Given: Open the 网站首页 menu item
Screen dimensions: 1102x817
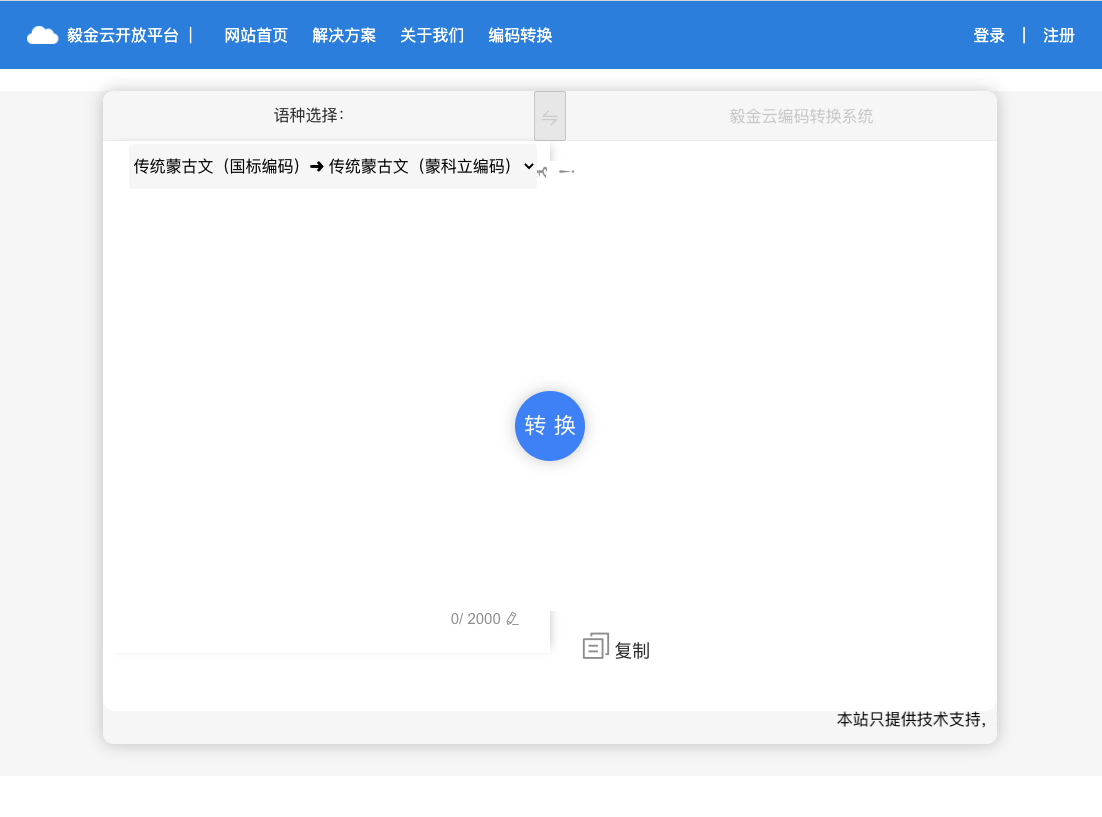Looking at the screenshot, I should 256,35.
